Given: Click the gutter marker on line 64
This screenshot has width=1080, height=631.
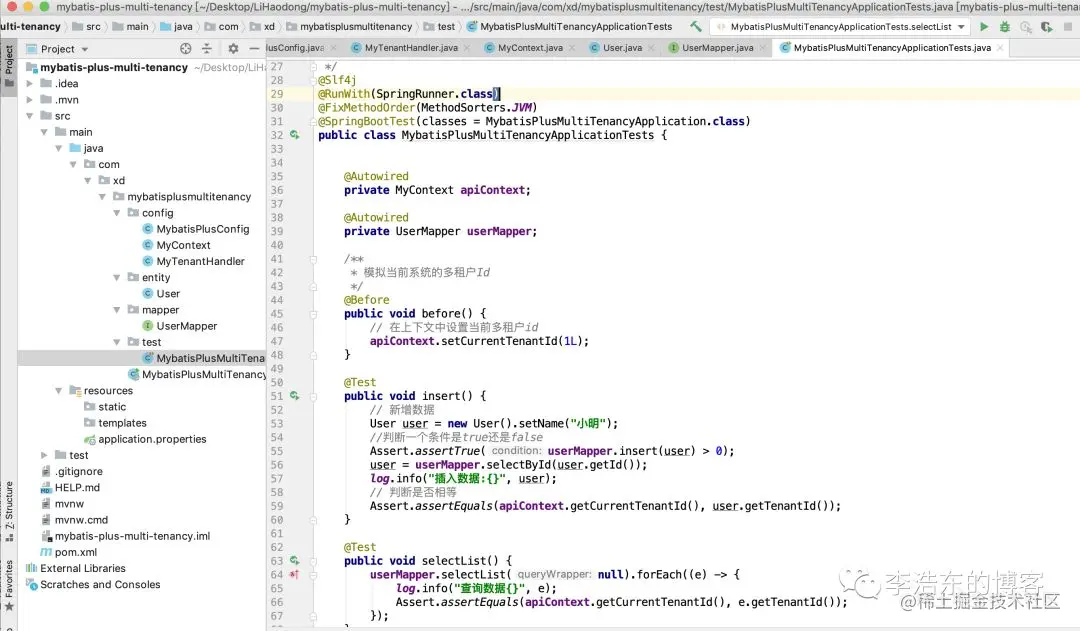Looking at the screenshot, I should click(x=294, y=575).
